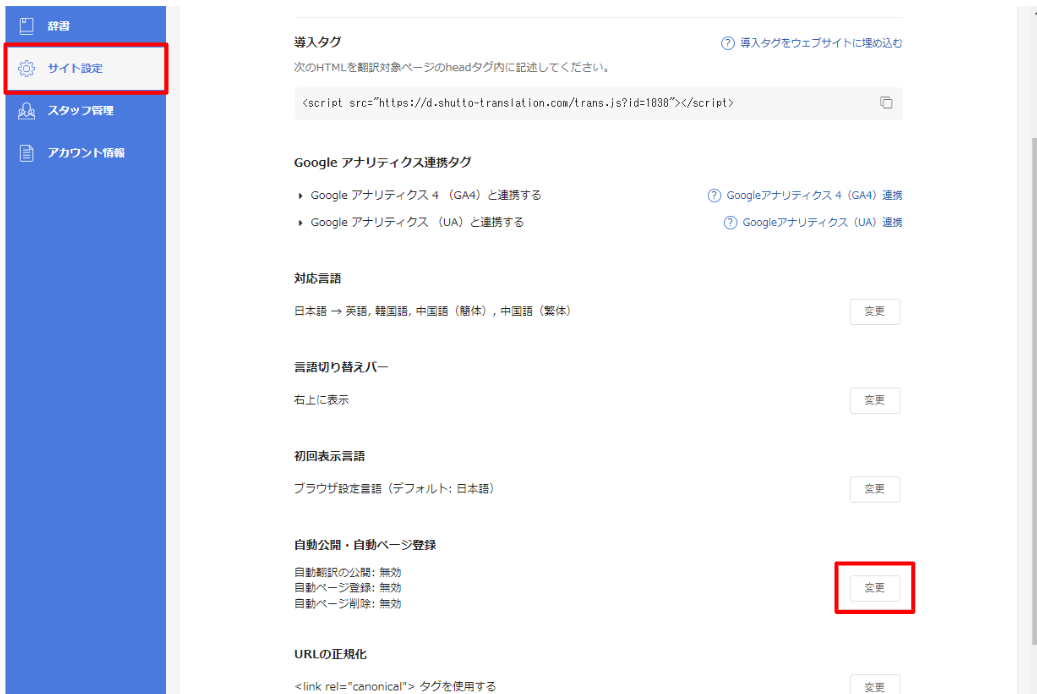Open Googleアナリティクス (UA) 連携 link

click(x=822, y=222)
